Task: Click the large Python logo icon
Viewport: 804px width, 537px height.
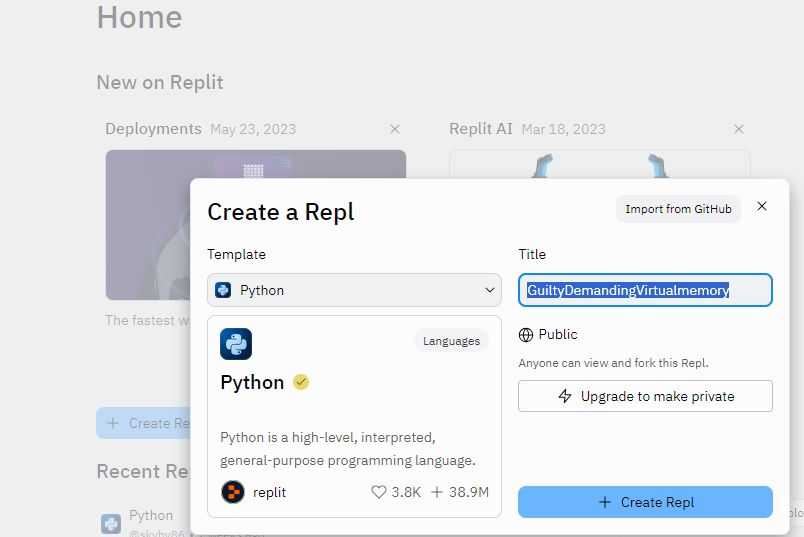Action: click(236, 344)
